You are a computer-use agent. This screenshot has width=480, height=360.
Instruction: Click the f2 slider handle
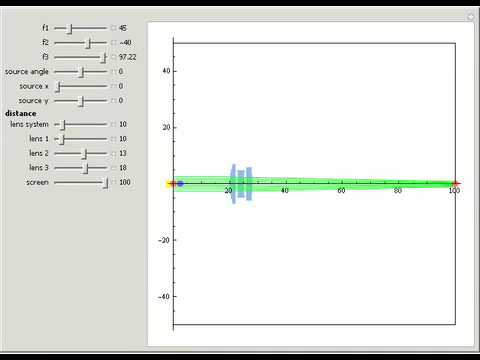[88, 43]
